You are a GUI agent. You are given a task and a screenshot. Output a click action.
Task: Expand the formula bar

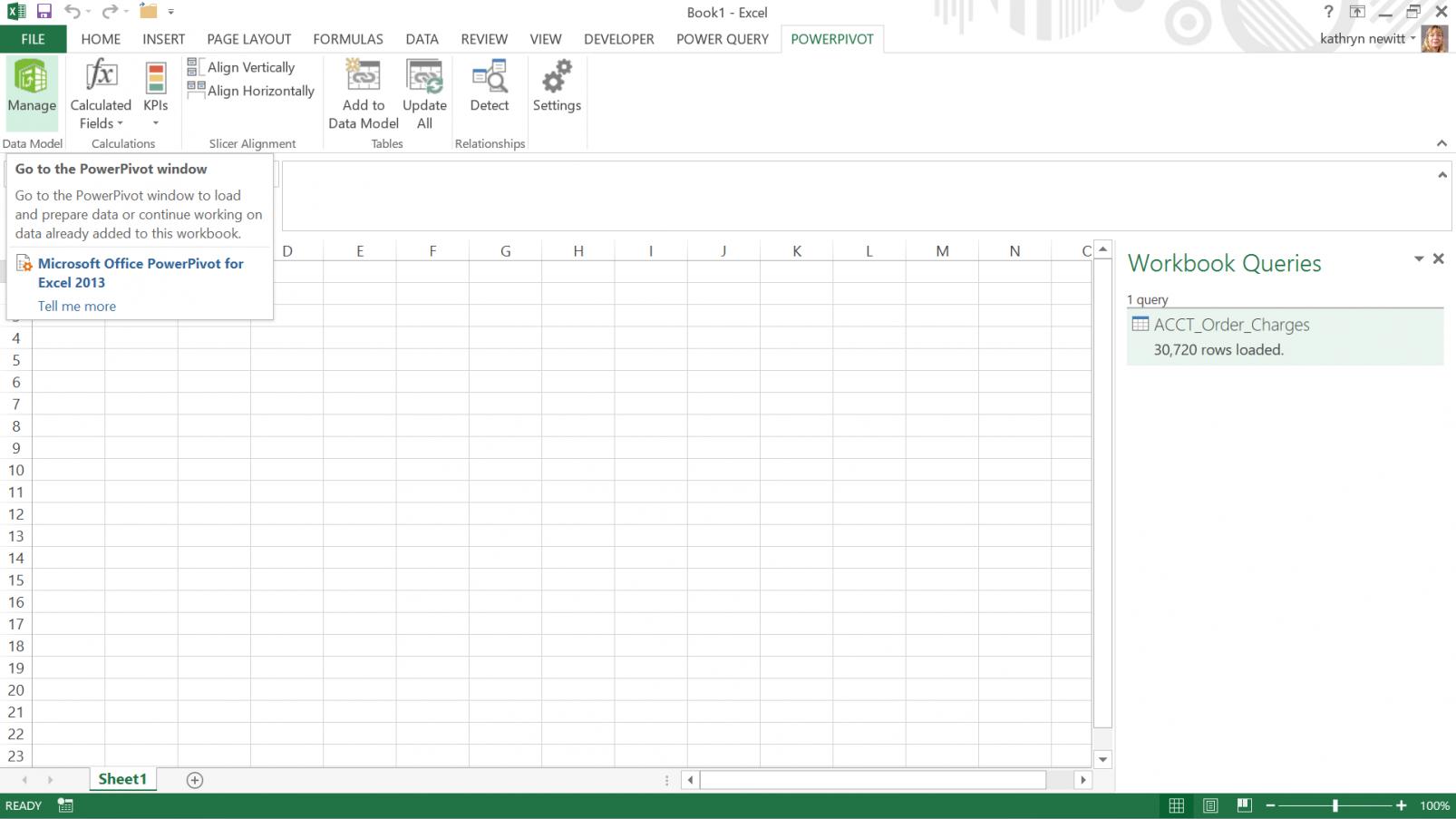(x=1442, y=175)
